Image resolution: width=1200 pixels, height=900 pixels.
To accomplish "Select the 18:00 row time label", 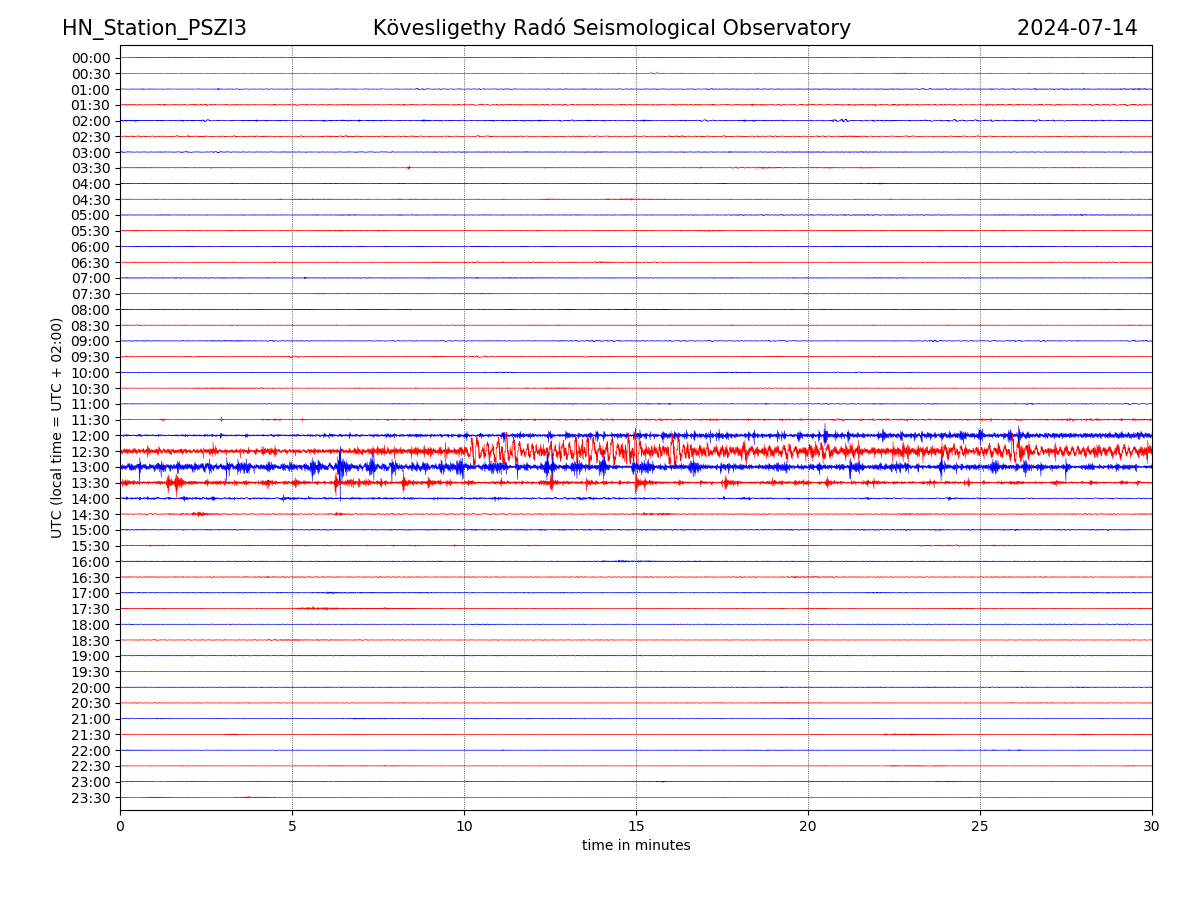I will (90, 625).
